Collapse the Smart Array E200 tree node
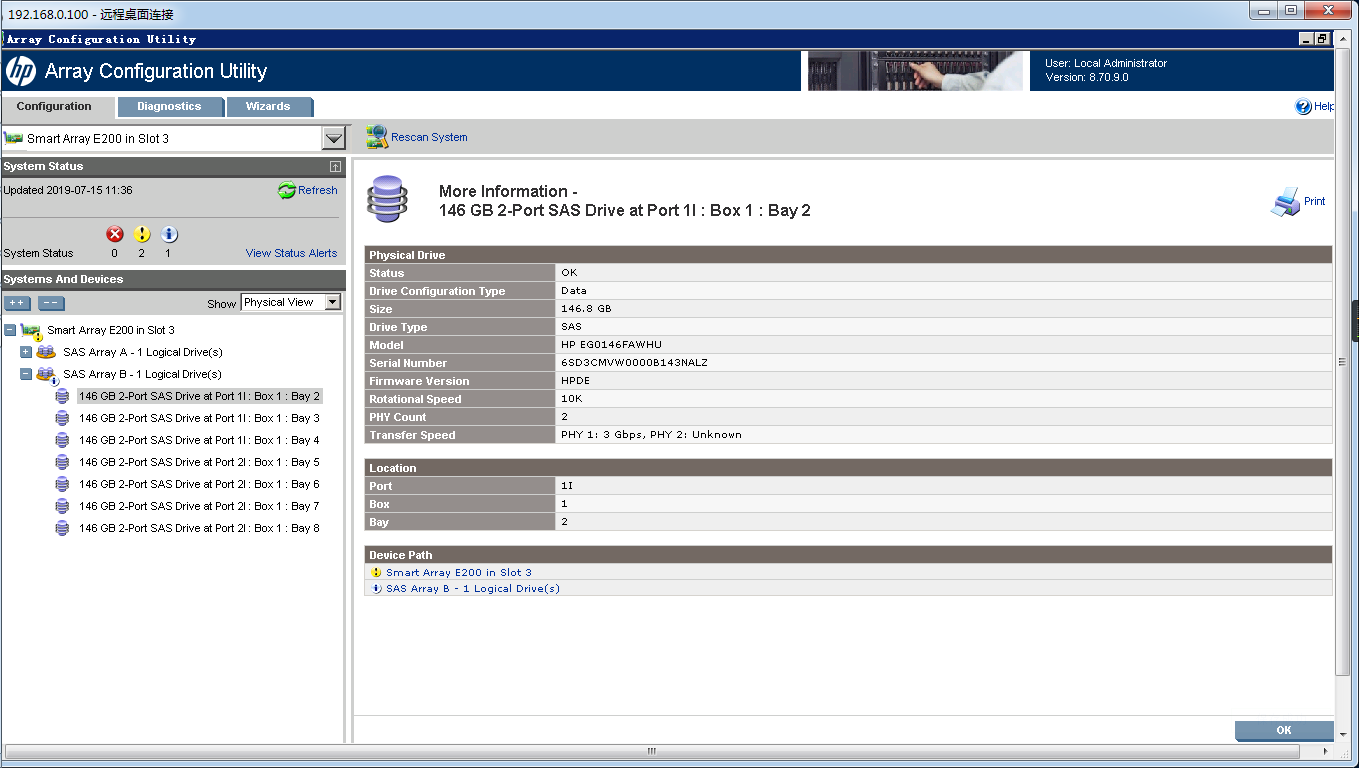Screen dimensions: 1359x768 tap(10, 330)
